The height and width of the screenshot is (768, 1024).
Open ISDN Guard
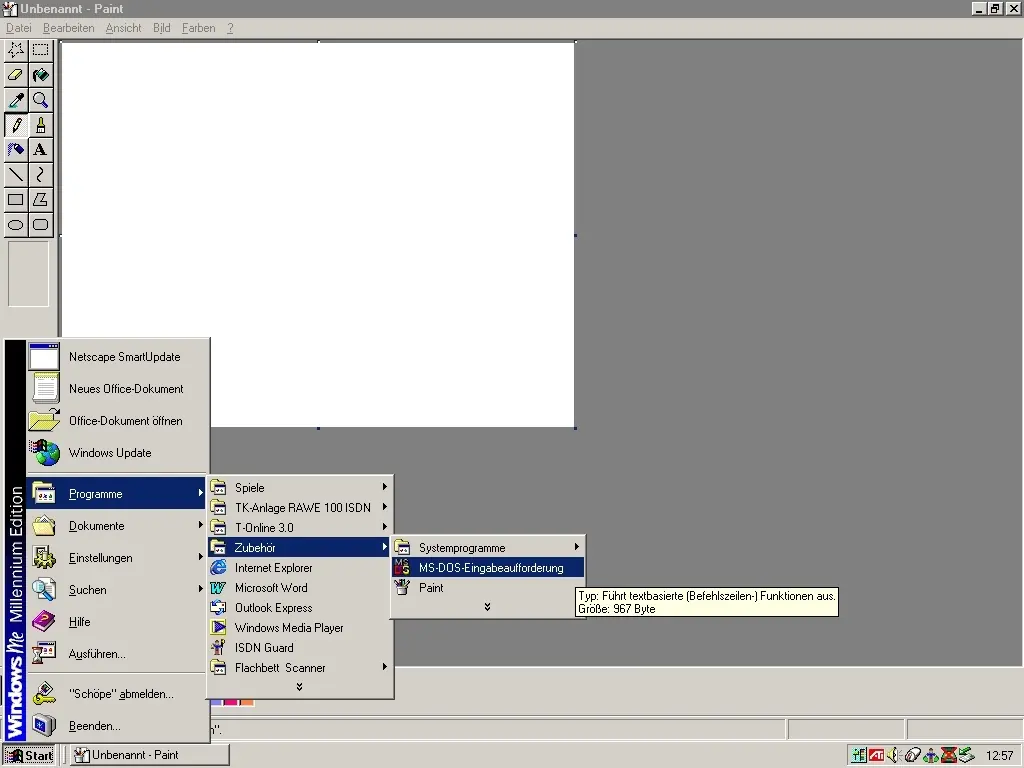pyautogui.click(x=300, y=648)
